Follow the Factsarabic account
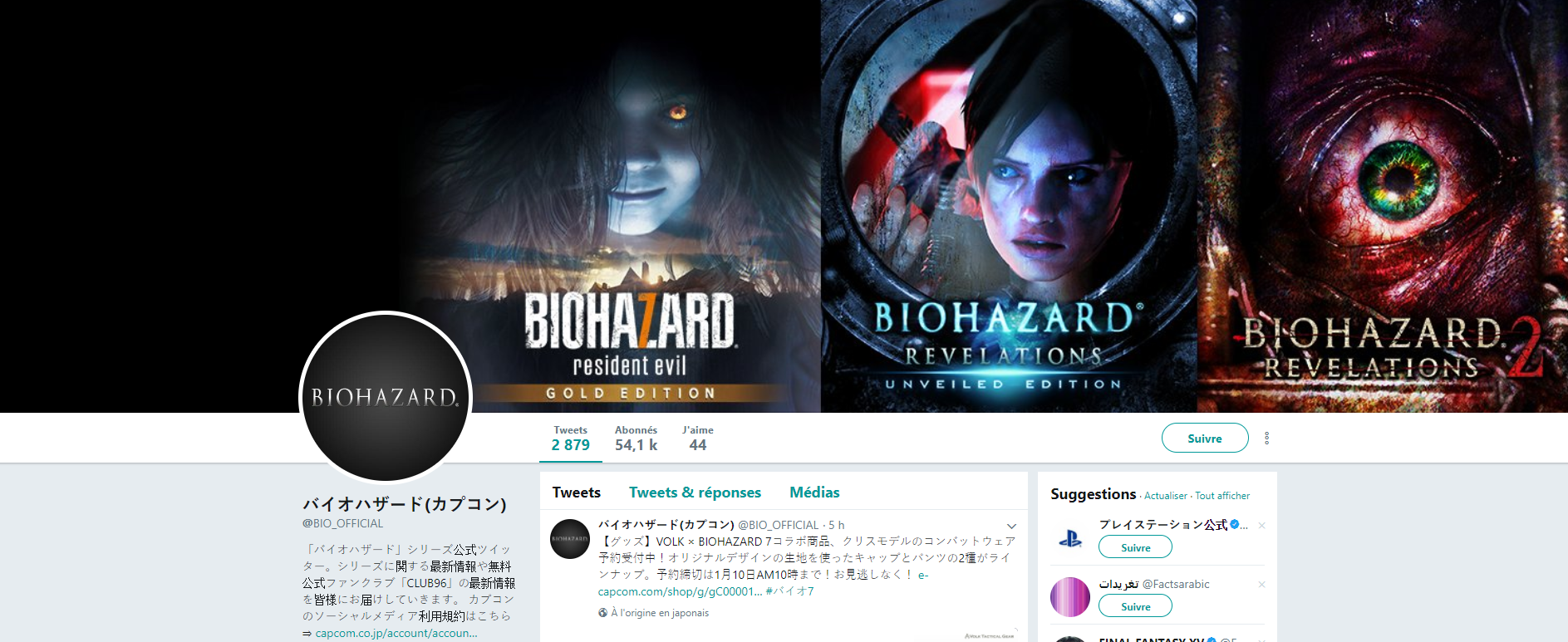 [x=1135, y=605]
